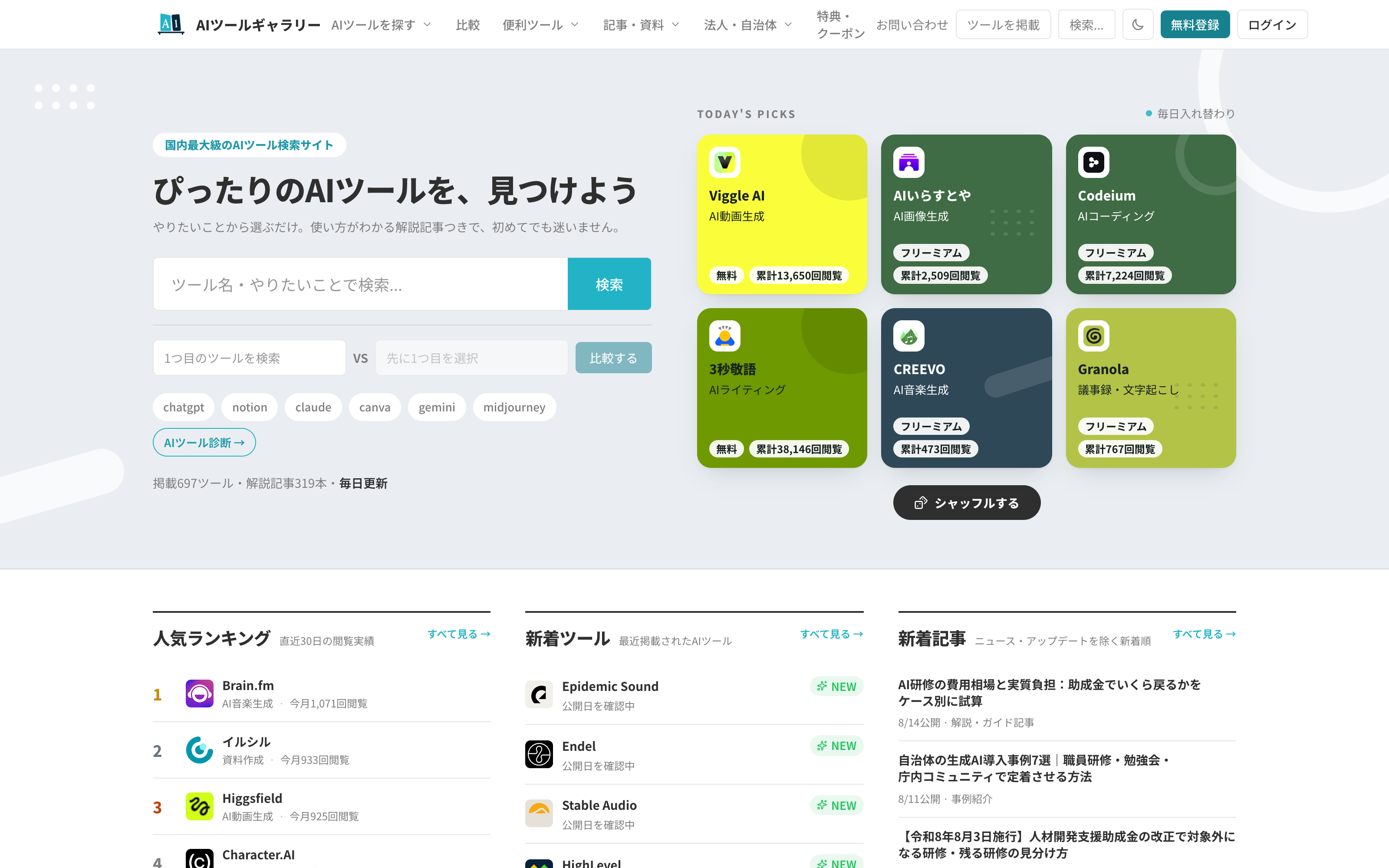Image resolution: width=1389 pixels, height=868 pixels.
Task: Click the ログイン button
Action: click(1272, 25)
